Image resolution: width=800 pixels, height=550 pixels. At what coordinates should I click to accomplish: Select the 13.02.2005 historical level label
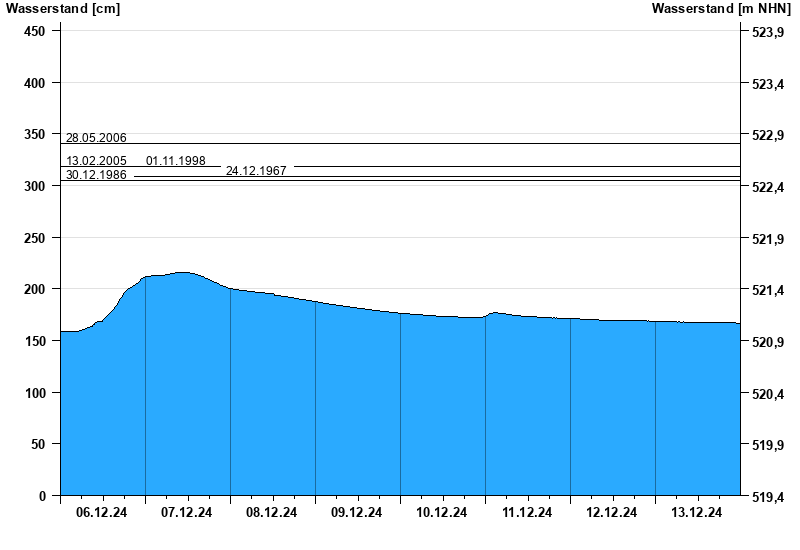(96, 161)
